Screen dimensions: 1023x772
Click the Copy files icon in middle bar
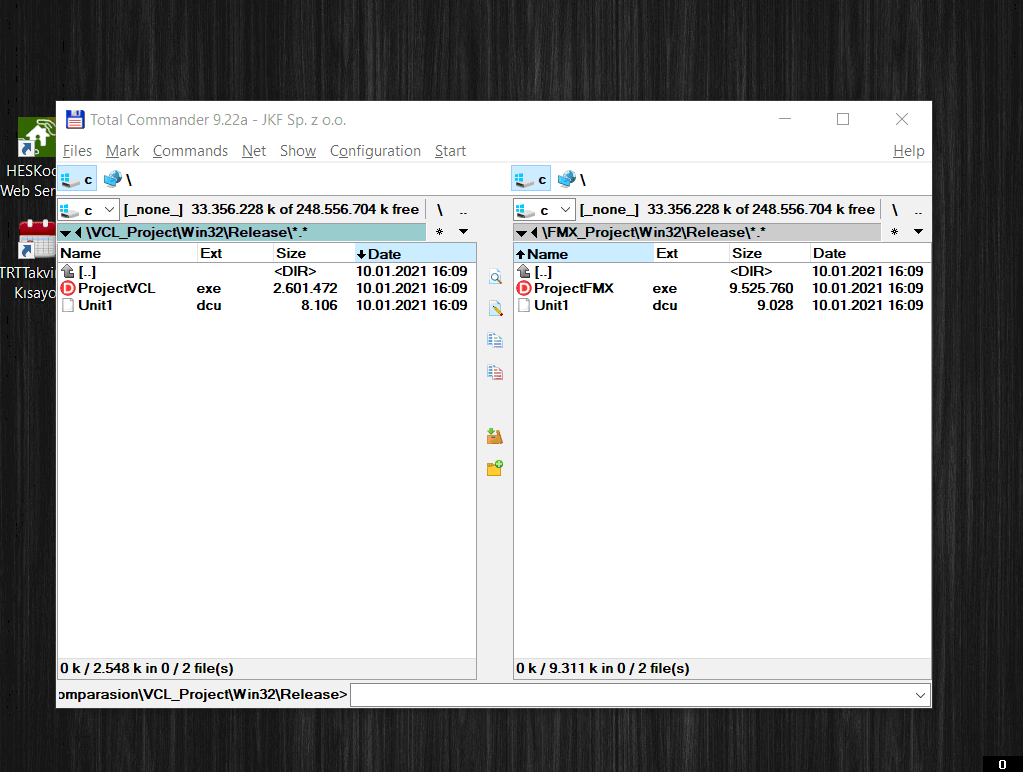(x=495, y=340)
